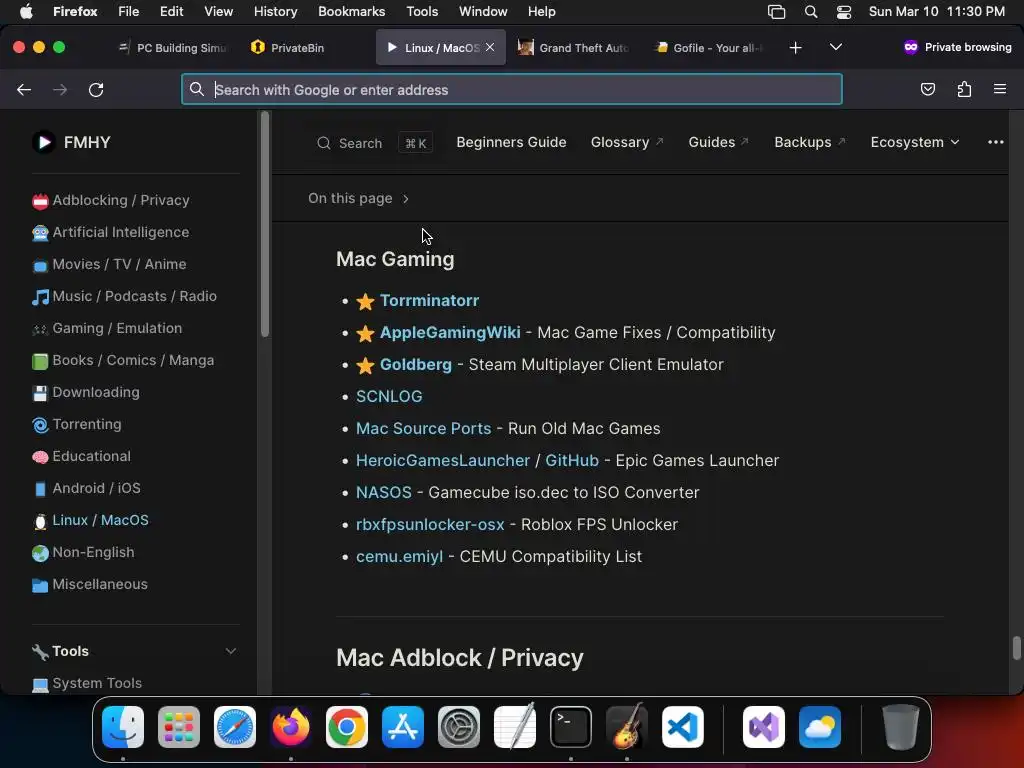Open the Torrminatorr link

(429, 300)
